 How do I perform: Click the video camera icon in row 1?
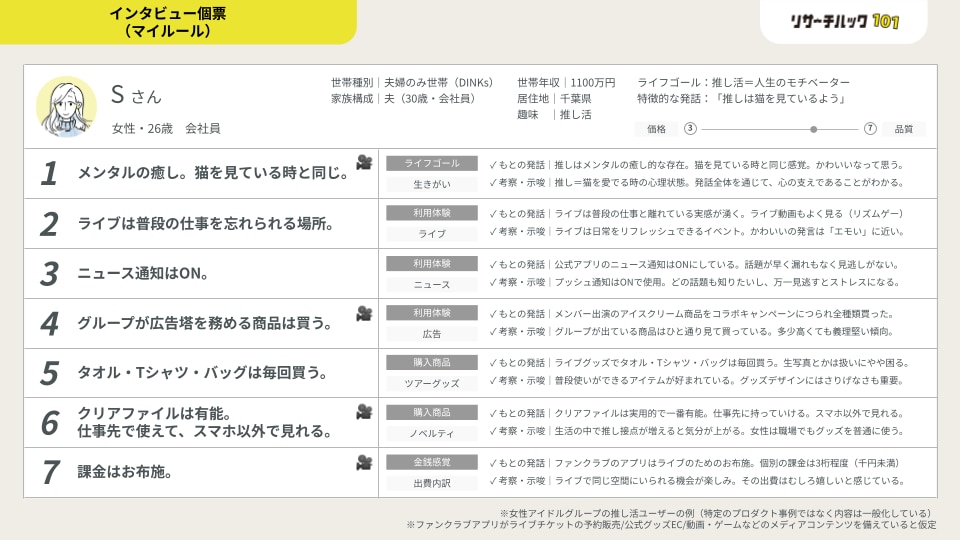coord(364,162)
